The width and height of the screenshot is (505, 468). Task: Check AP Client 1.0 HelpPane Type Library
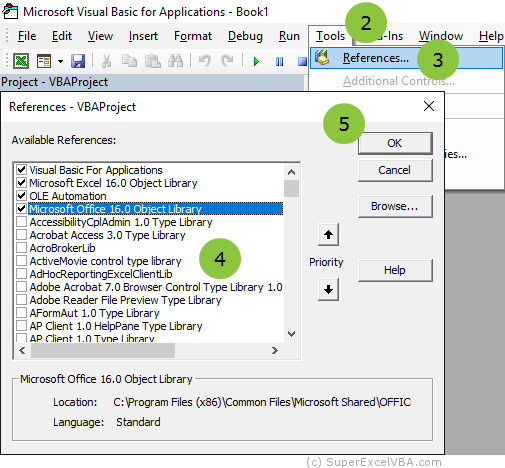(x=21, y=326)
